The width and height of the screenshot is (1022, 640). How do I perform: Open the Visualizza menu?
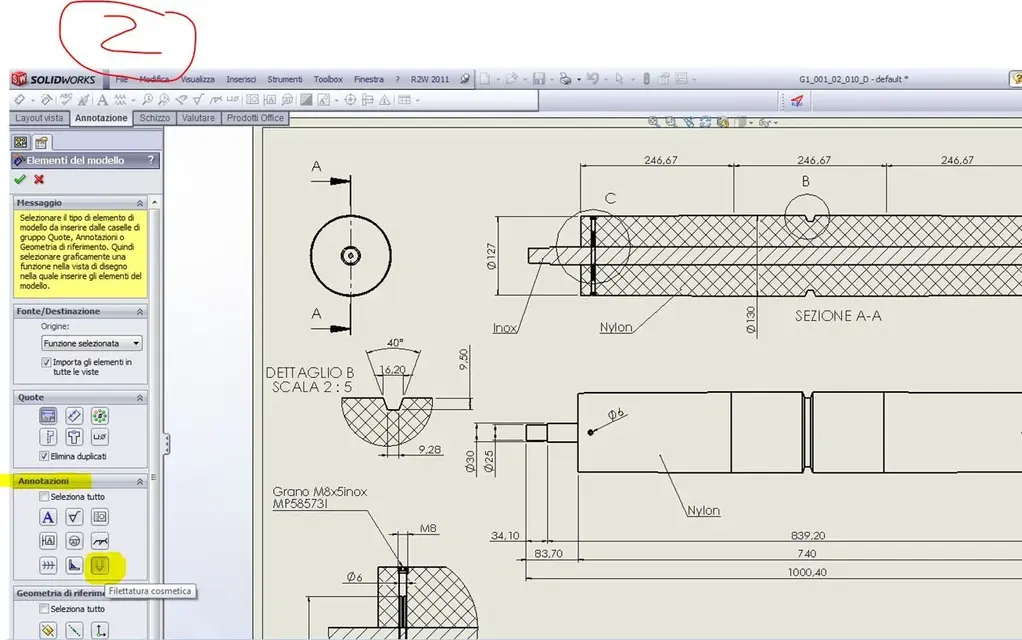tap(197, 79)
